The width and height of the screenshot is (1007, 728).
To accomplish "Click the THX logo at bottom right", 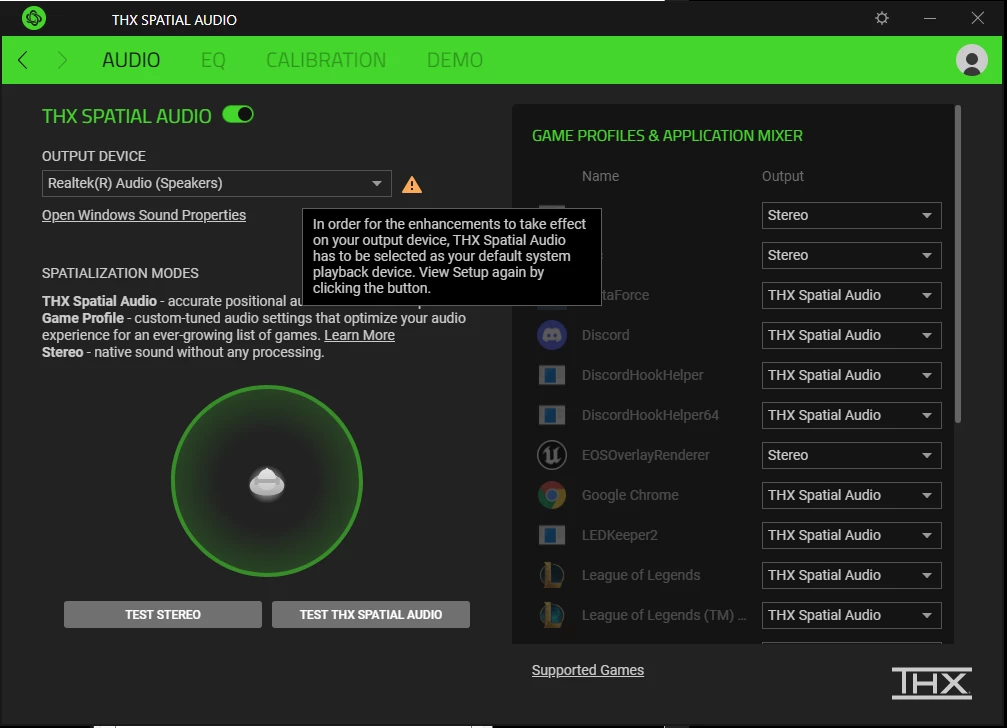I will 931,683.
